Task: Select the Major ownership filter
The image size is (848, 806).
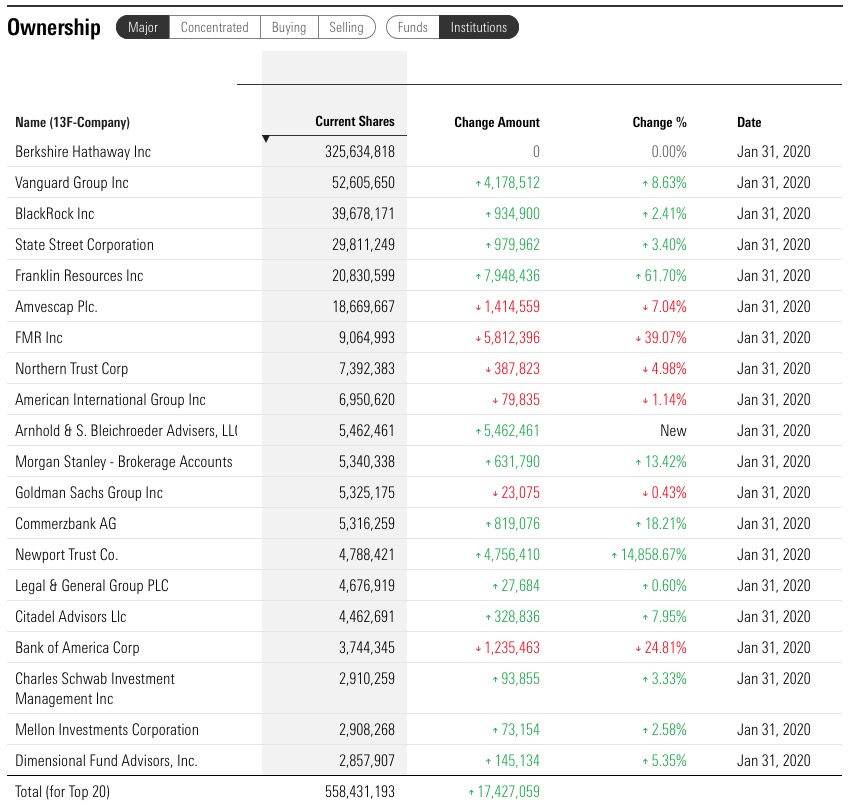Action: [143, 27]
